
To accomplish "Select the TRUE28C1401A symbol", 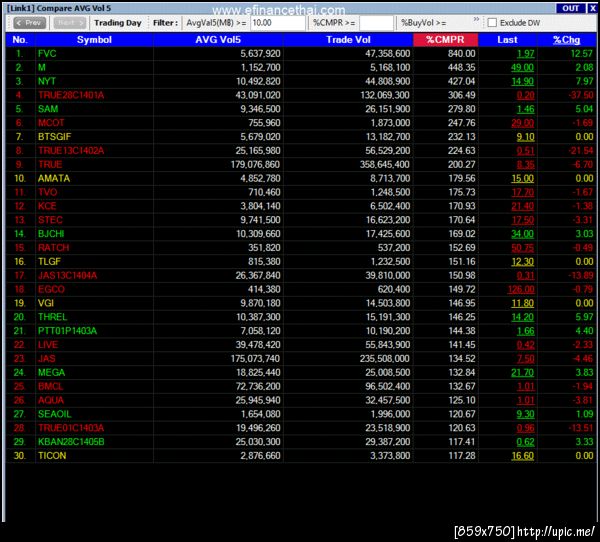I will point(71,95).
